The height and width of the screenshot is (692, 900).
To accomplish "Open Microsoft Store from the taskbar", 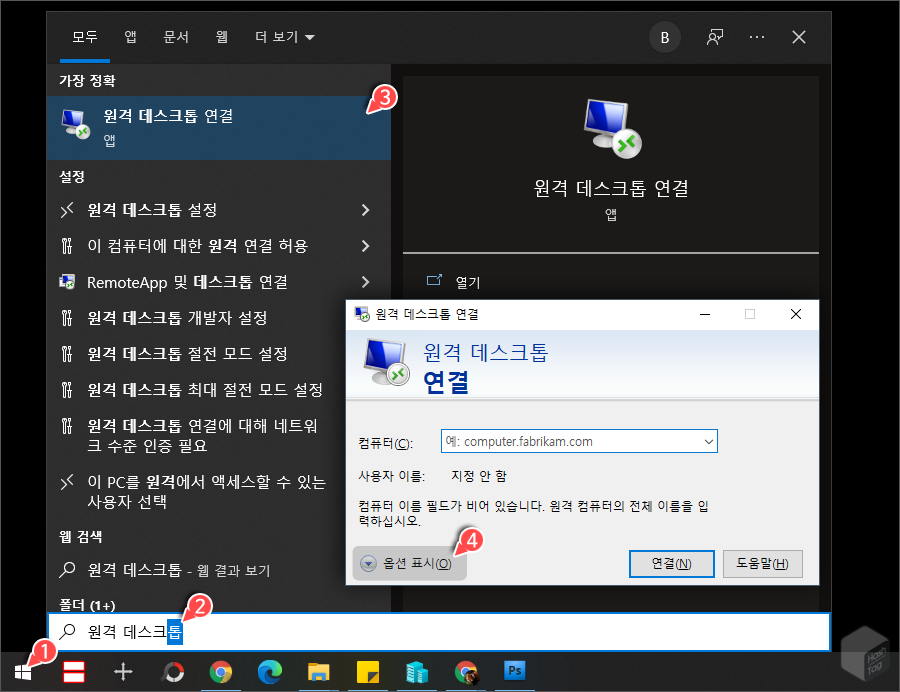I will 417,672.
